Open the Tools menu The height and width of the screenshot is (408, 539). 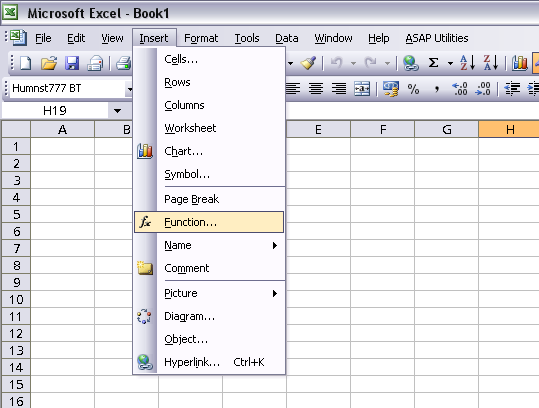pos(247,38)
